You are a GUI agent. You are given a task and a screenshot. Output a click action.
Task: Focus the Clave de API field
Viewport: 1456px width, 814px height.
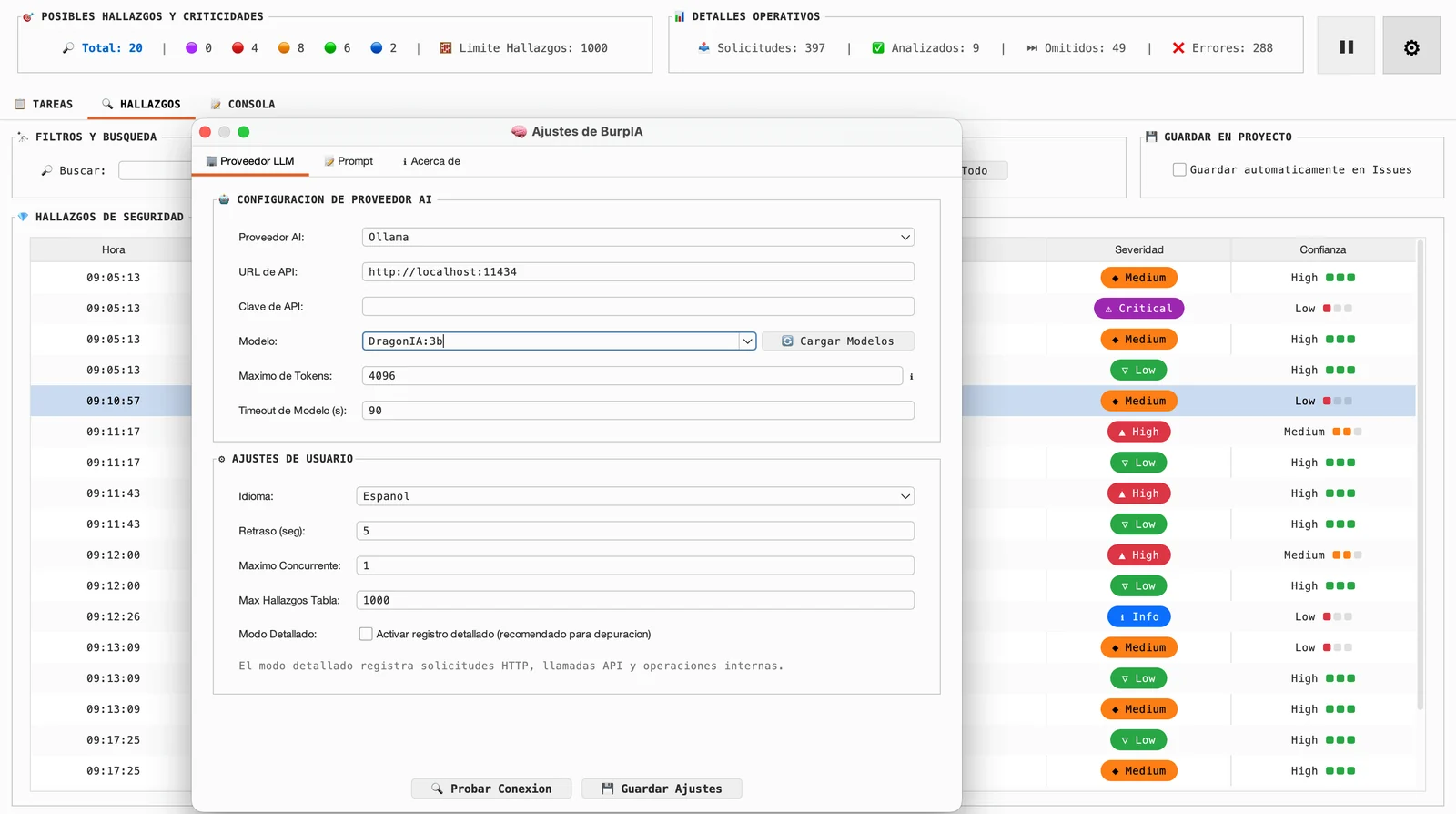(x=638, y=307)
